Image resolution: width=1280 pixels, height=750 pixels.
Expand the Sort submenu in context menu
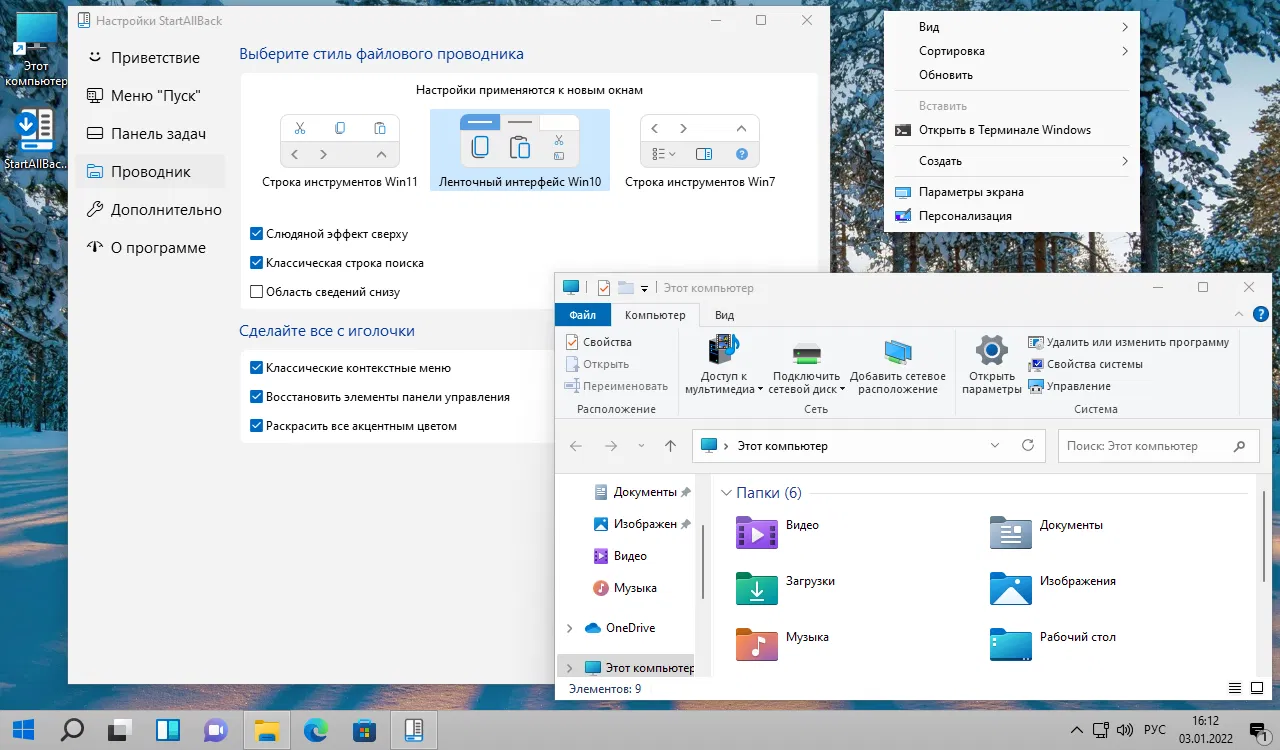[1011, 51]
